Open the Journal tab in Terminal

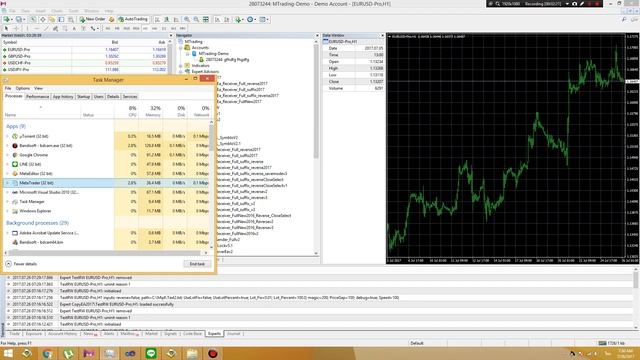coord(233,334)
